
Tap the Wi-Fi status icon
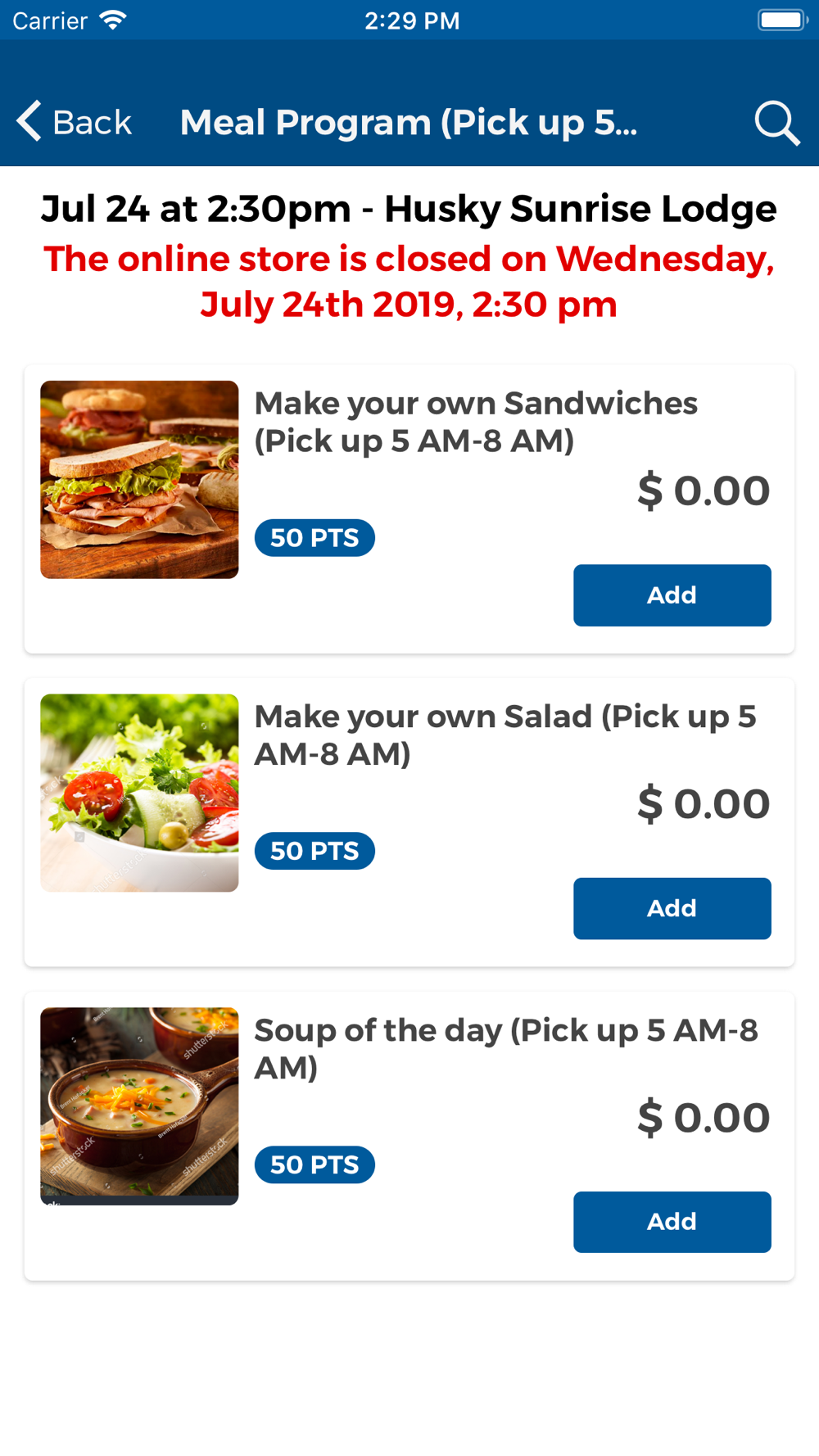tap(113, 20)
